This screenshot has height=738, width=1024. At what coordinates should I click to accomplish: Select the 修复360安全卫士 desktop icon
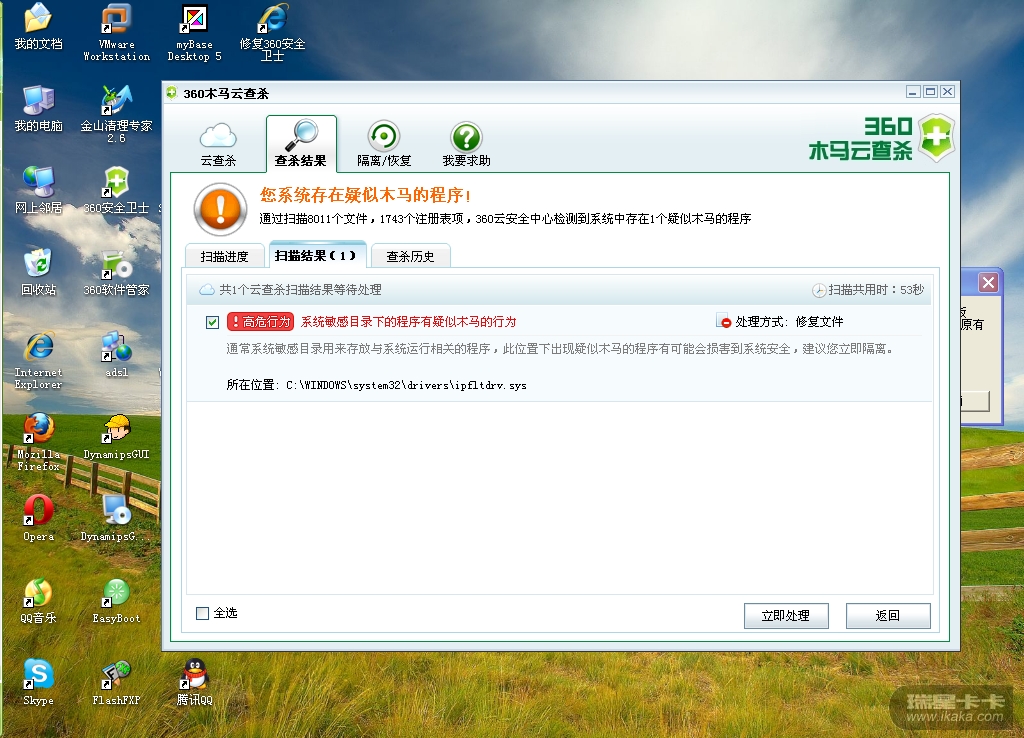[272, 33]
